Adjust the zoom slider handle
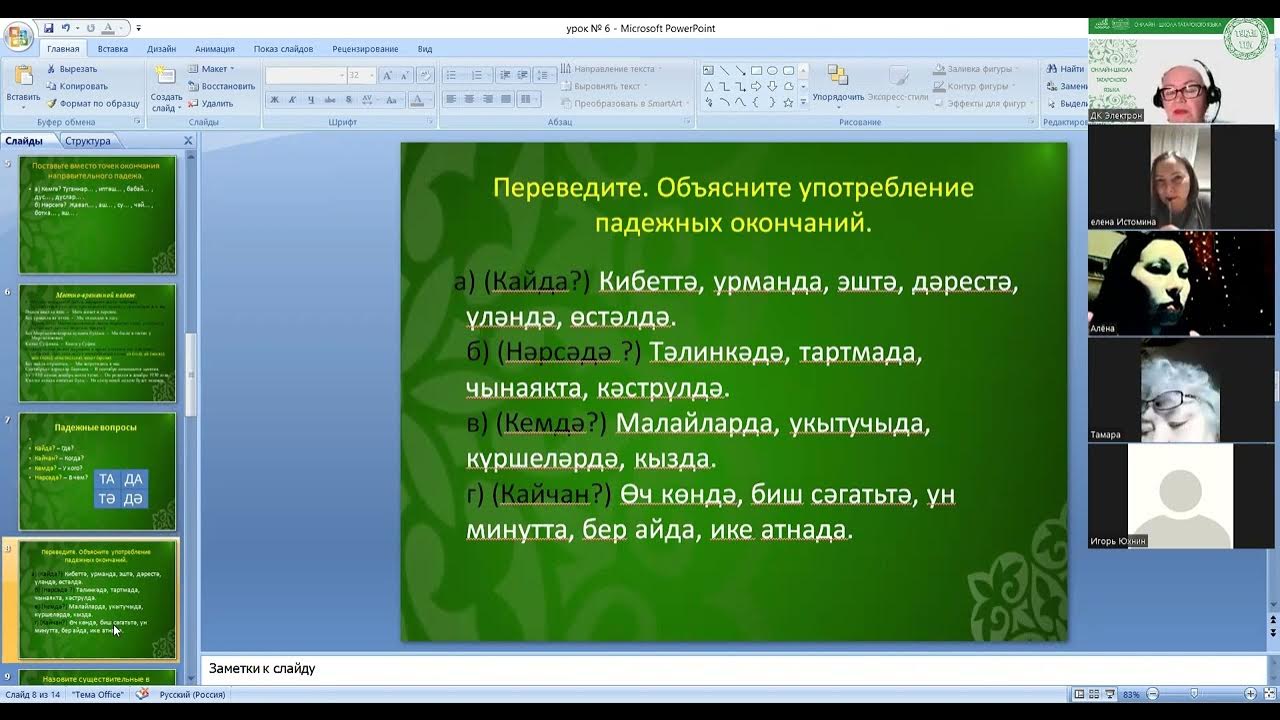The height and width of the screenshot is (720, 1280). pyautogui.click(x=1194, y=694)
